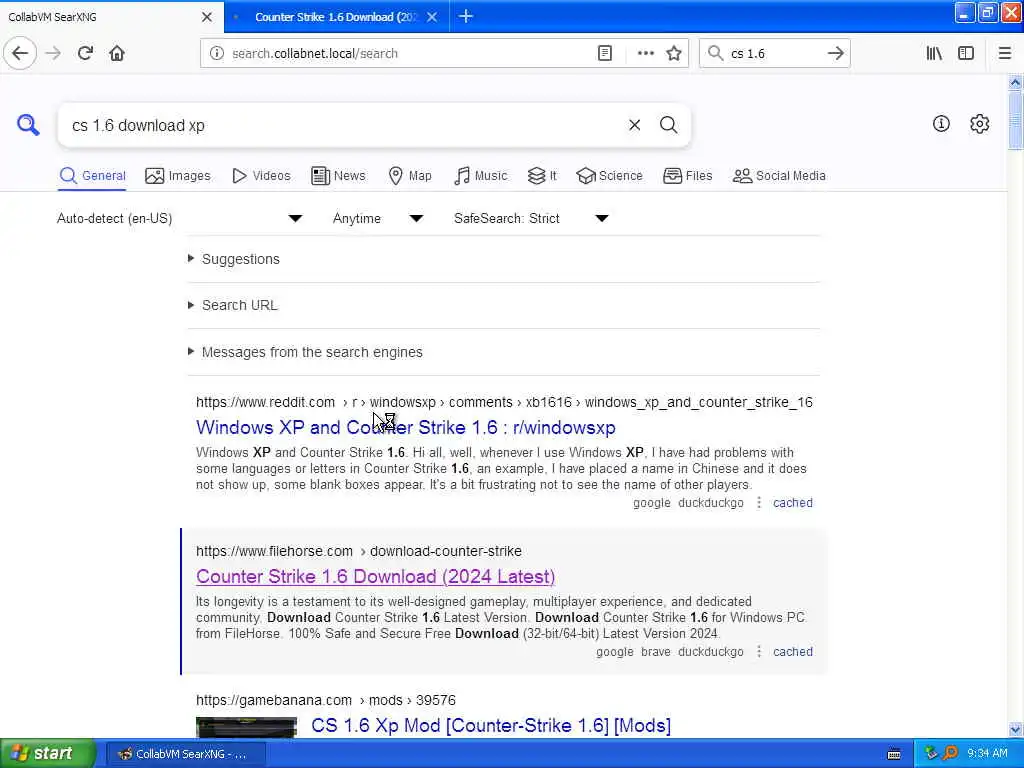The width and height of the screenshot is (1024, 768).
Task: Click gamebanana result thumbnail image
Action: click(x=246, y=728)
